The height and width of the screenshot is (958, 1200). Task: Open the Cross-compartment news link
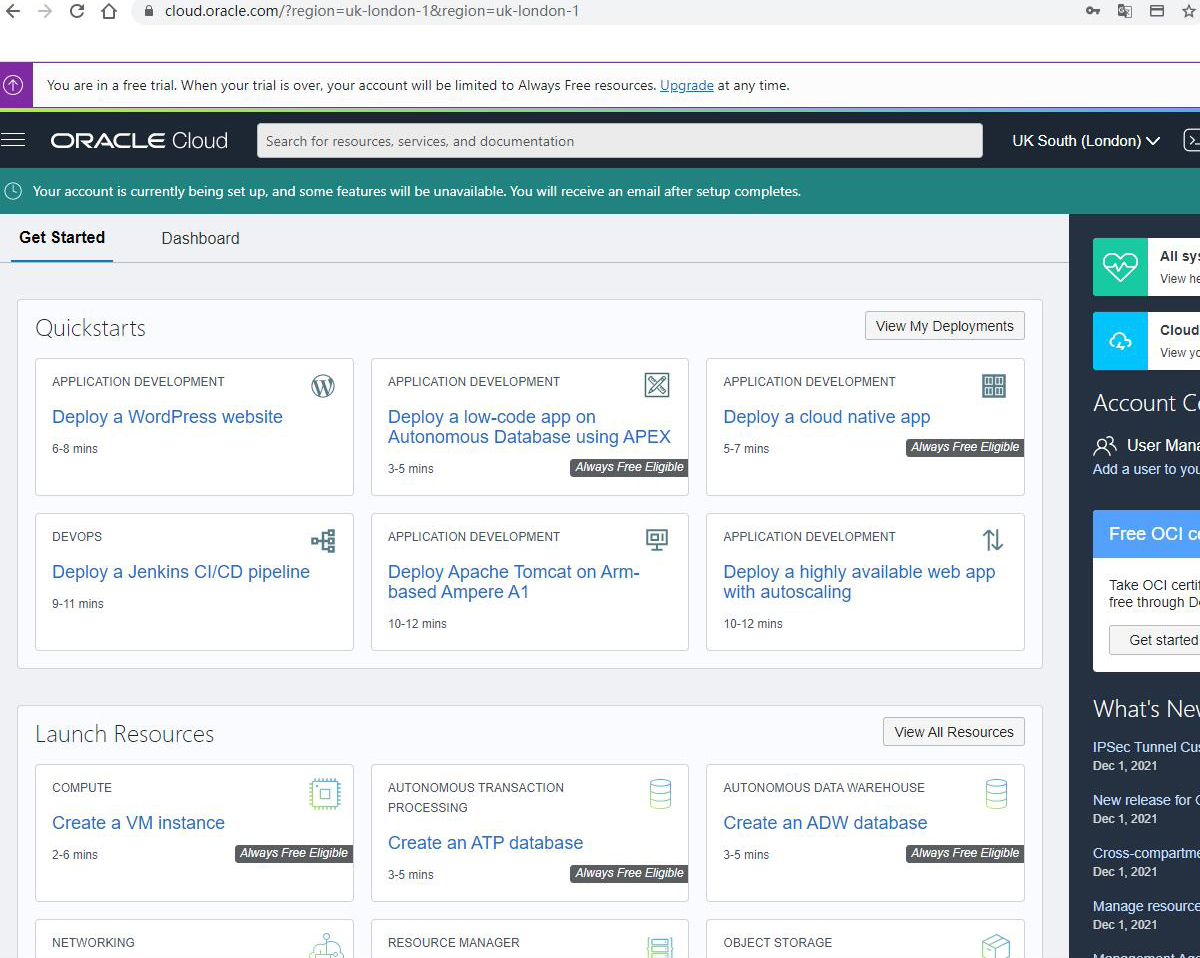point(1146,853)
